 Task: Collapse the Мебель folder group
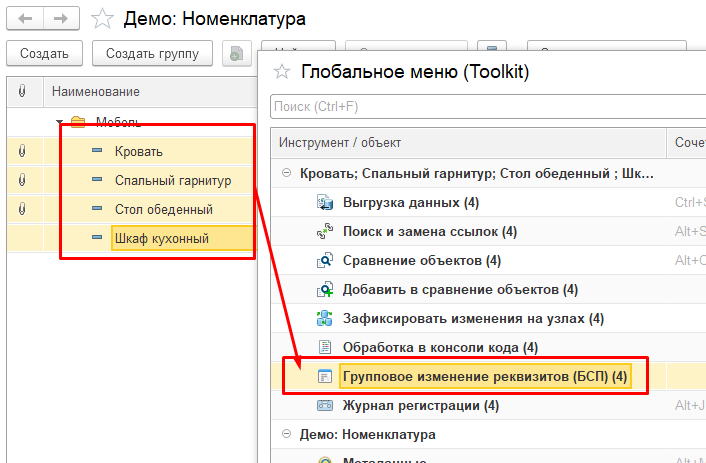60,122
